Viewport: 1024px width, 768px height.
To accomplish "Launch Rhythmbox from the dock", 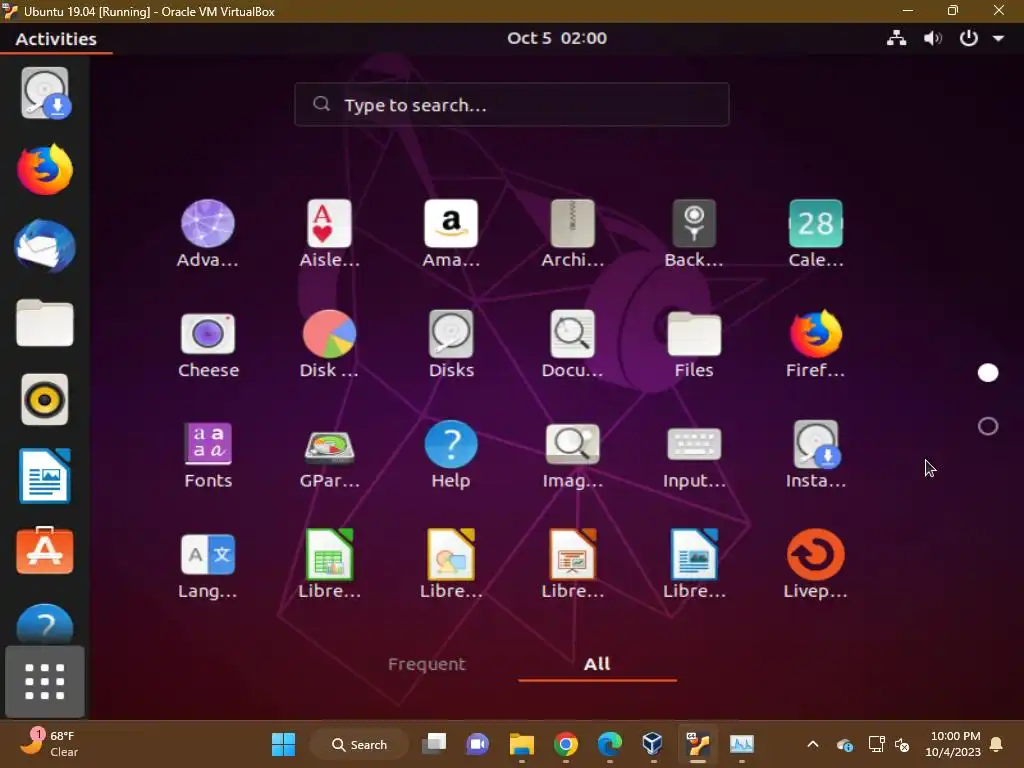I will tap(45, 399).
